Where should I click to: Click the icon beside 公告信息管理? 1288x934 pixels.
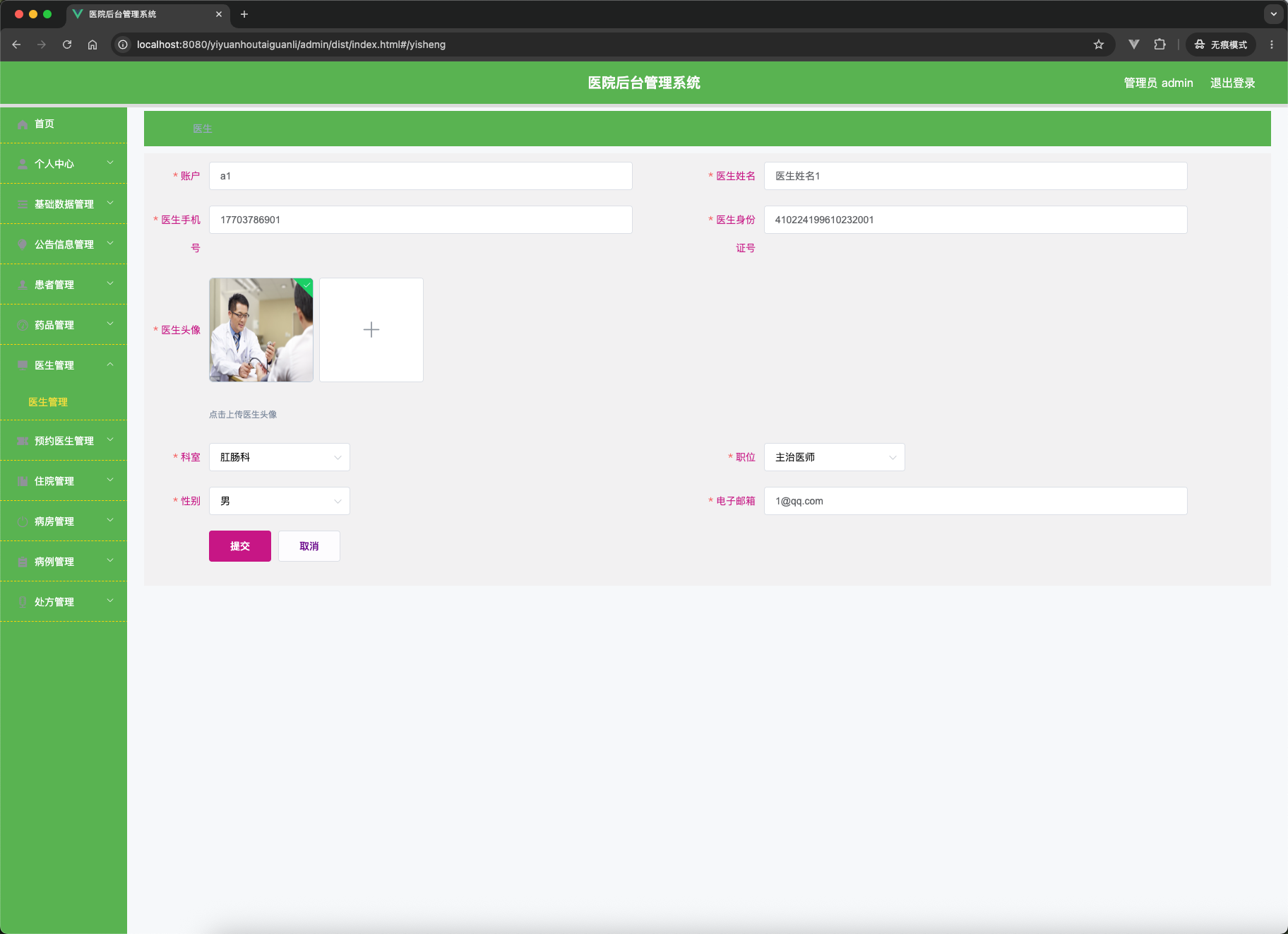(23, 245)
